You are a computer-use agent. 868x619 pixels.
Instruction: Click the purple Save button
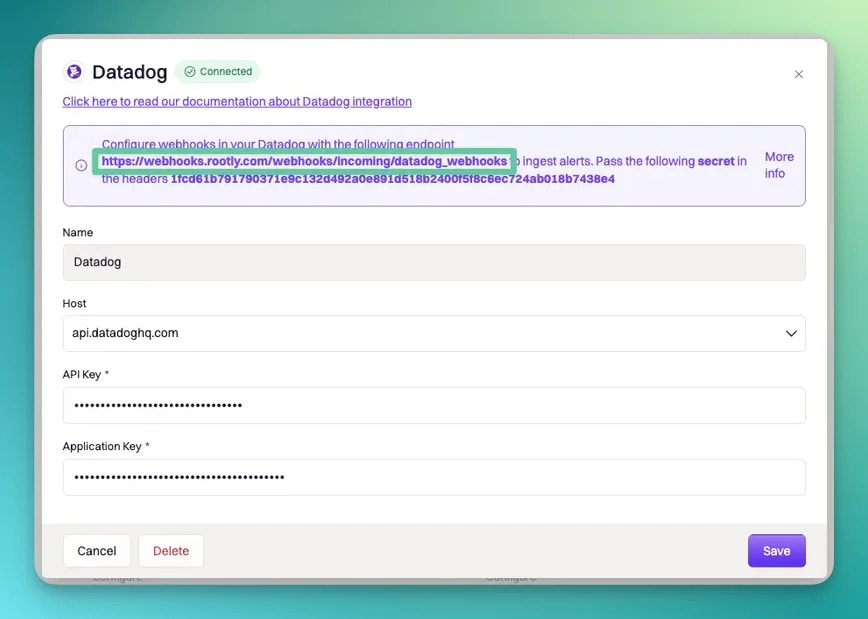(777, 551)
